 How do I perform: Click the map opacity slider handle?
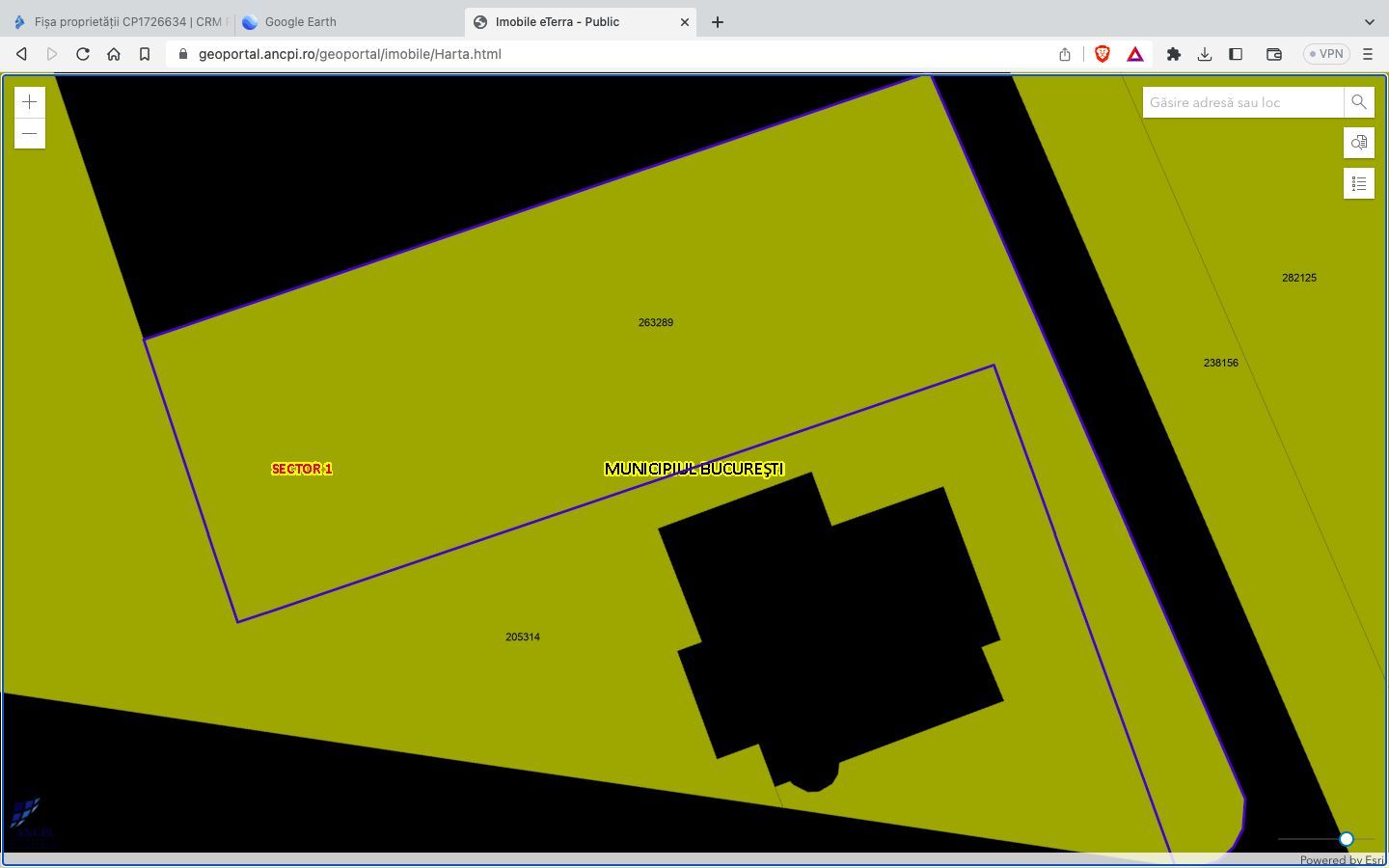[x=1346, y=839]
